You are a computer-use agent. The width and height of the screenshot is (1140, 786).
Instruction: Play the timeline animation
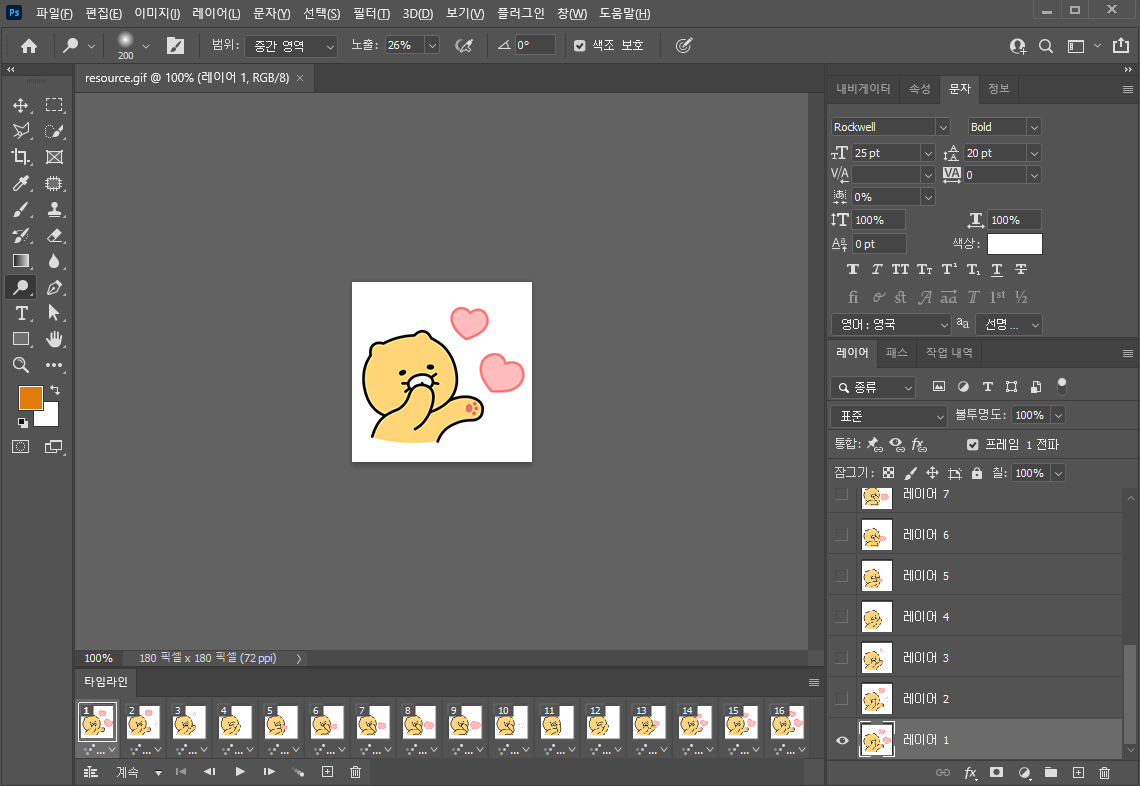point(240,772)
